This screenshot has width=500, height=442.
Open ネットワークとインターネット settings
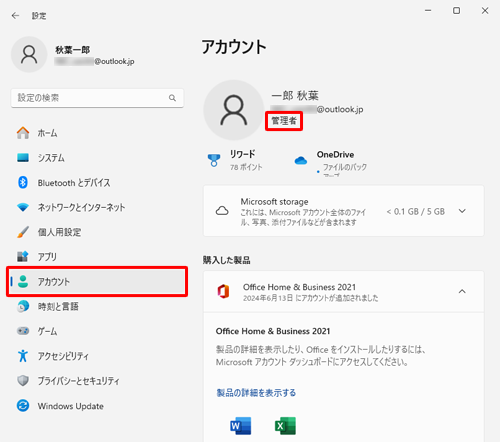click(x=97, y=207)
